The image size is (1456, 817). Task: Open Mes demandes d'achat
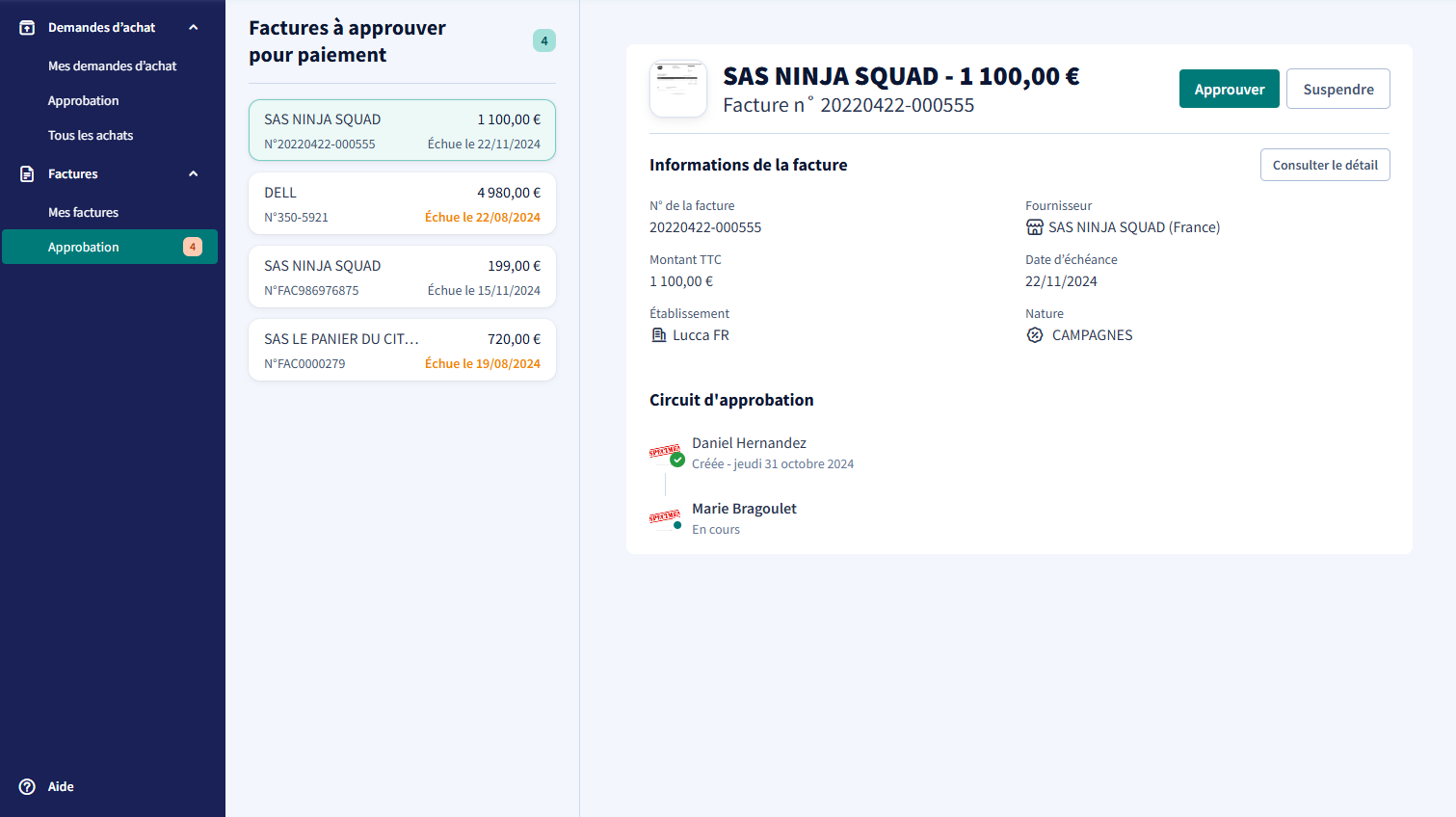[x=112, y=66]
